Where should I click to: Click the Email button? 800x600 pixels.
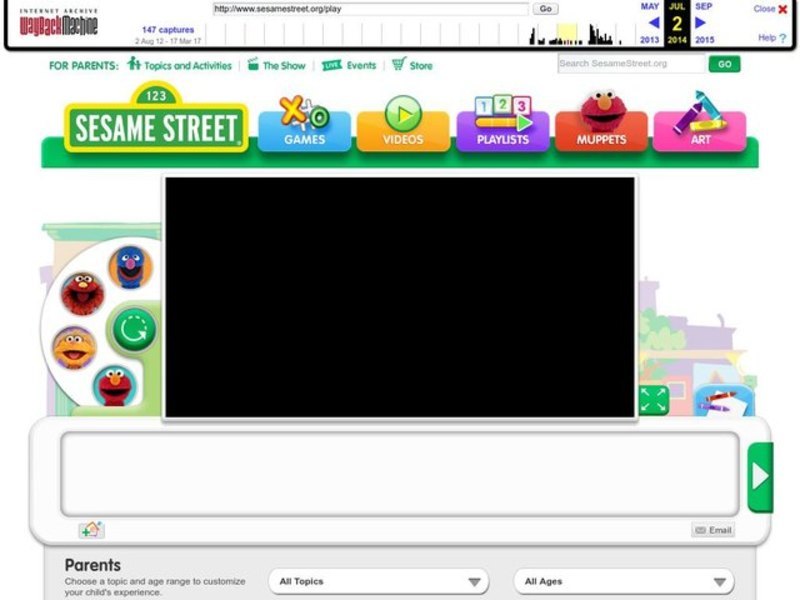coord(712,530)
